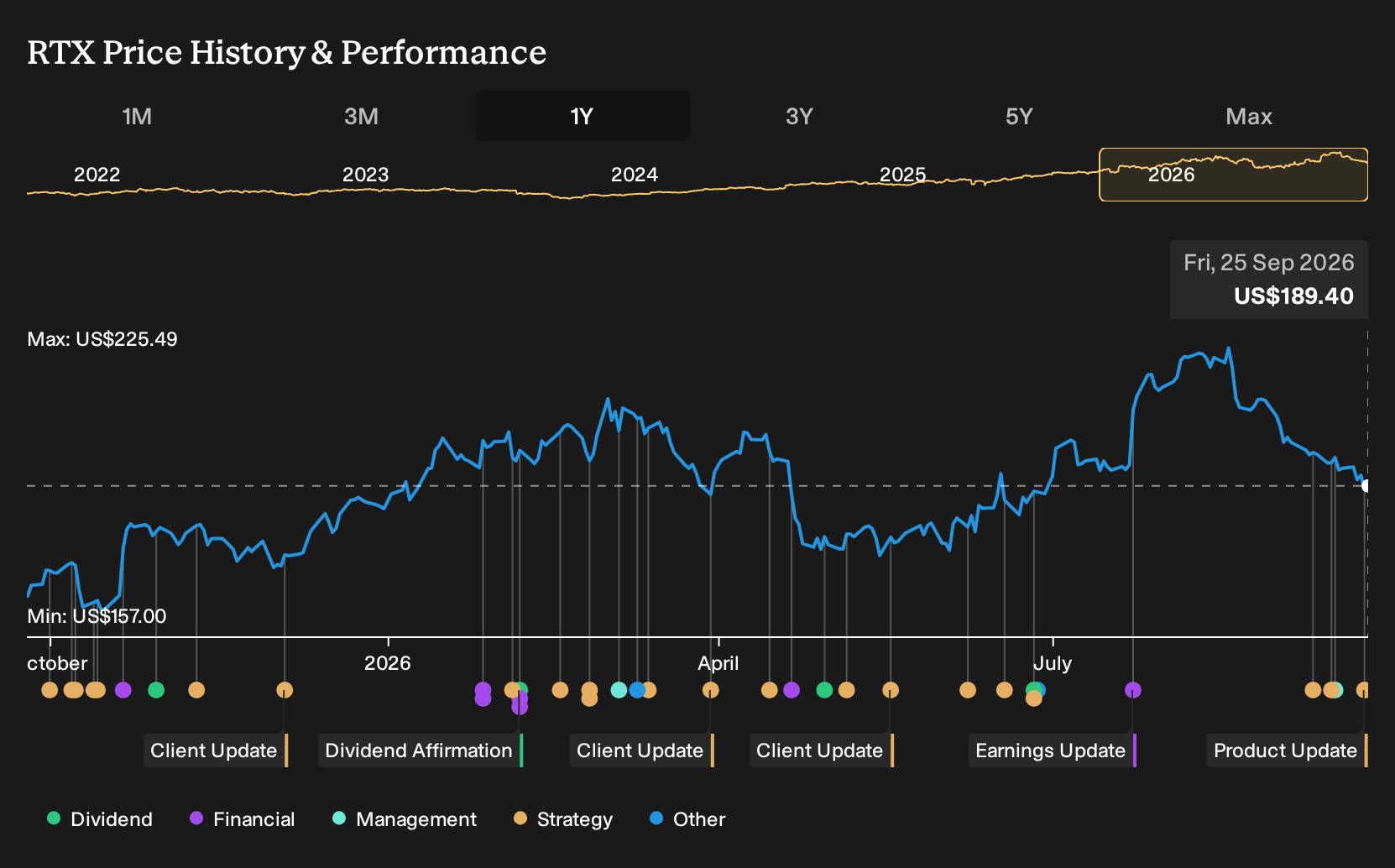Jump to 2025 on the overview mini chart
The width and height of the screenshot is (1395, 868).
coord(903,175)
